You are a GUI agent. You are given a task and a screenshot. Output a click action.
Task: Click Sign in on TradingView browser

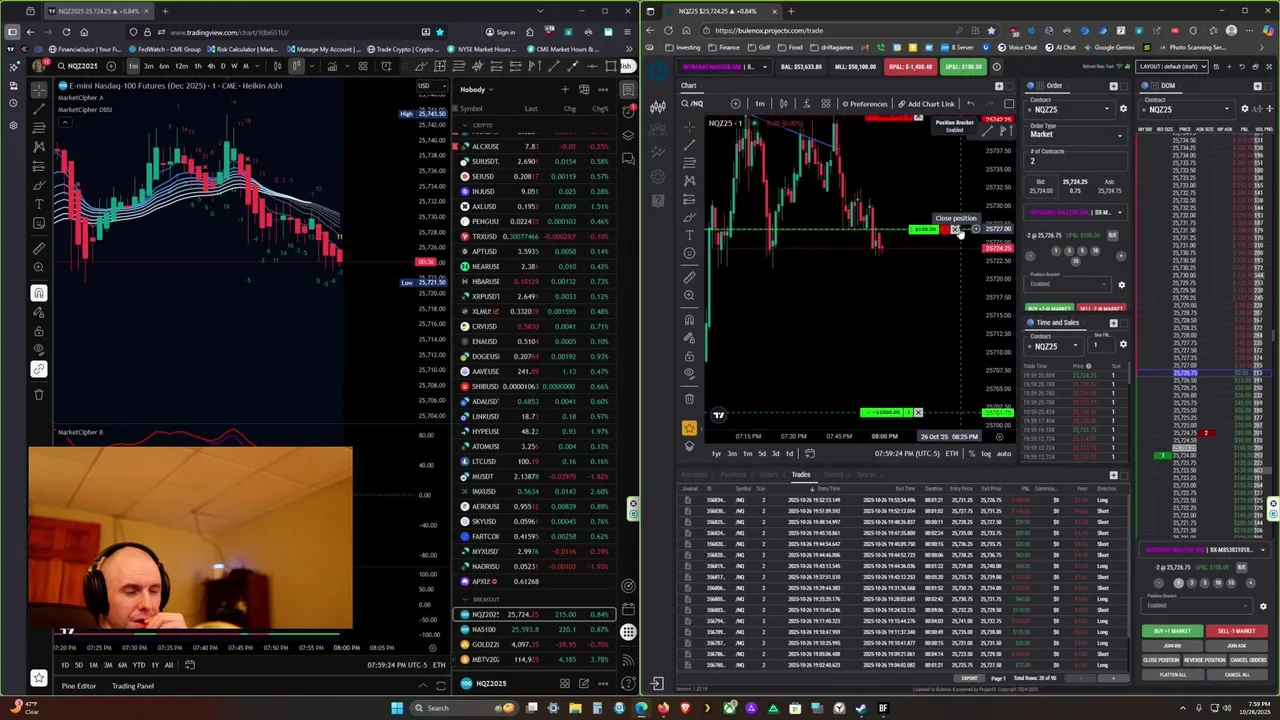(x=501, y=32)
